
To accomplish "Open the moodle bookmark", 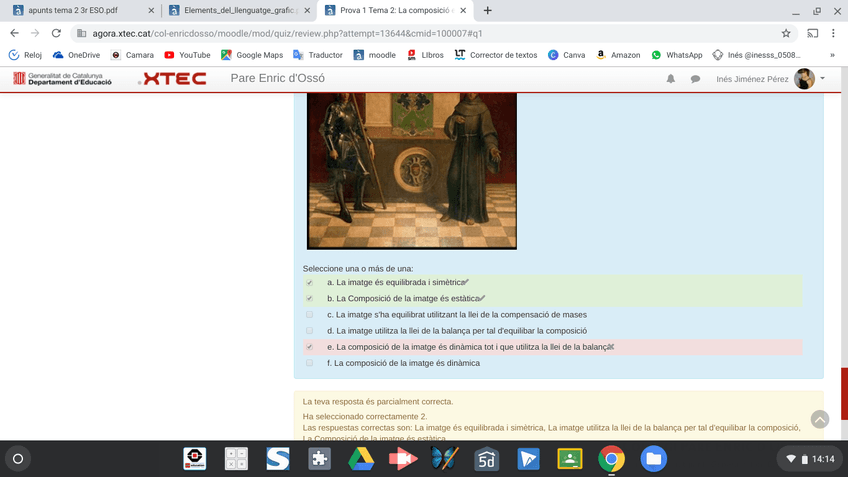I will coord(374,55).
